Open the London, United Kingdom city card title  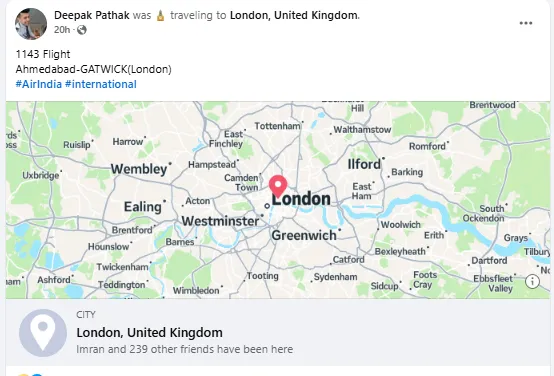coord(149,333)
